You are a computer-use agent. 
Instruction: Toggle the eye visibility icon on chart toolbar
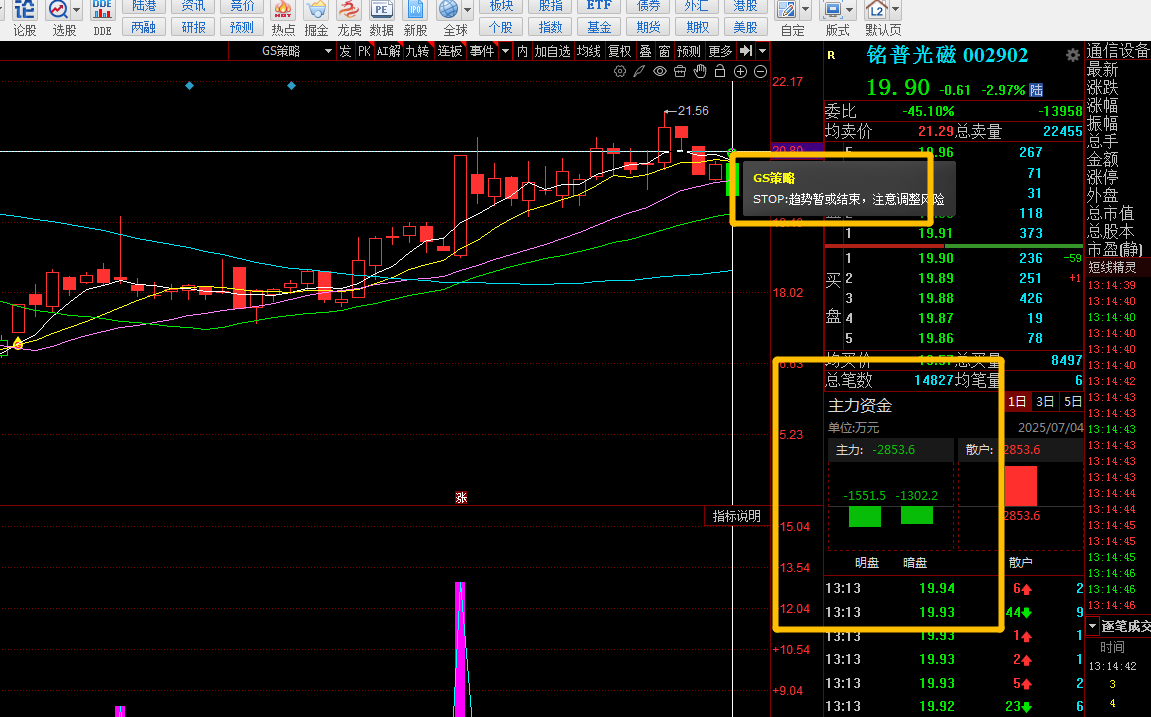660,71
